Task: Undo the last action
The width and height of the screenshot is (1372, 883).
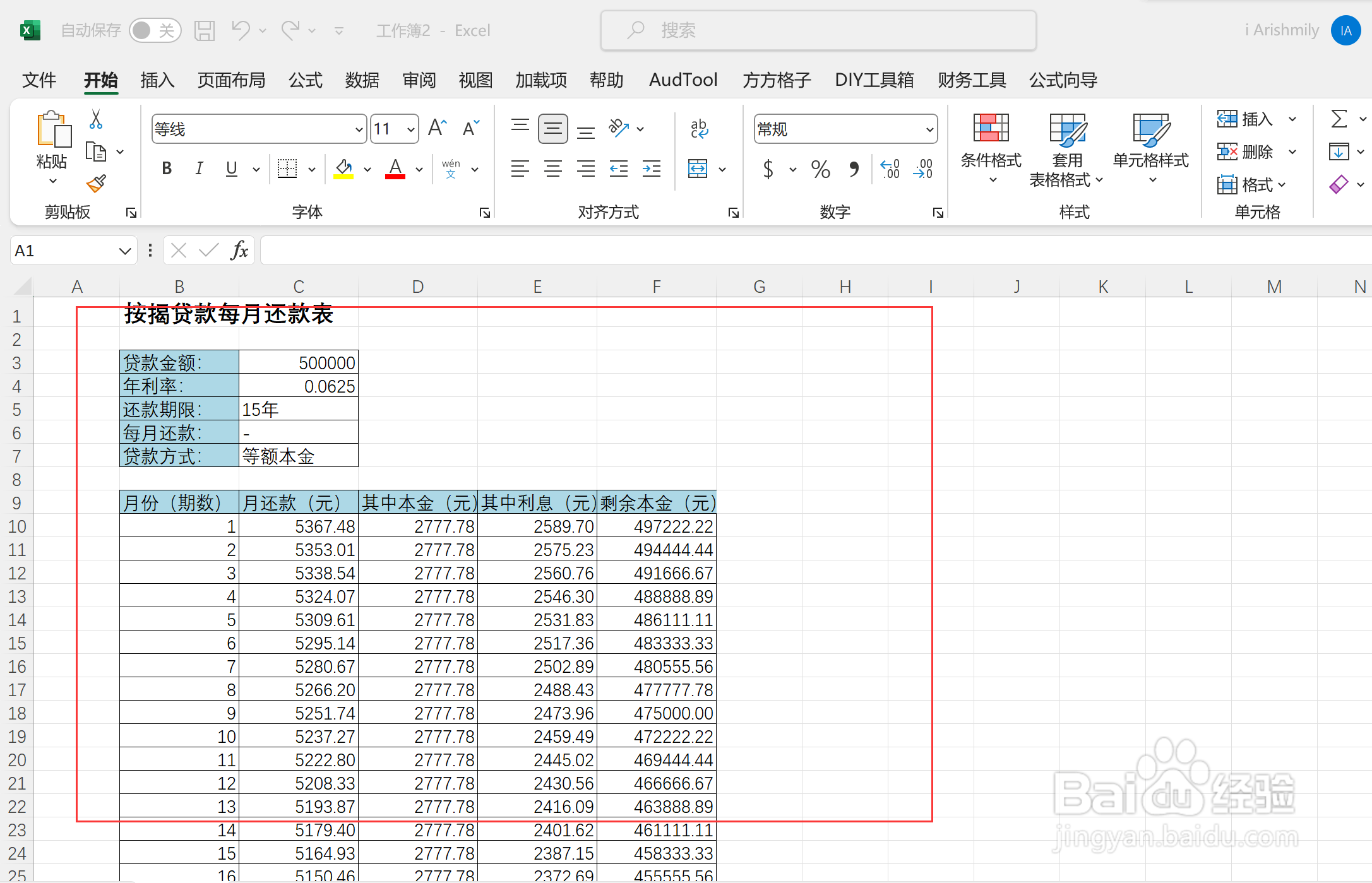Action: tap(241, 30)
